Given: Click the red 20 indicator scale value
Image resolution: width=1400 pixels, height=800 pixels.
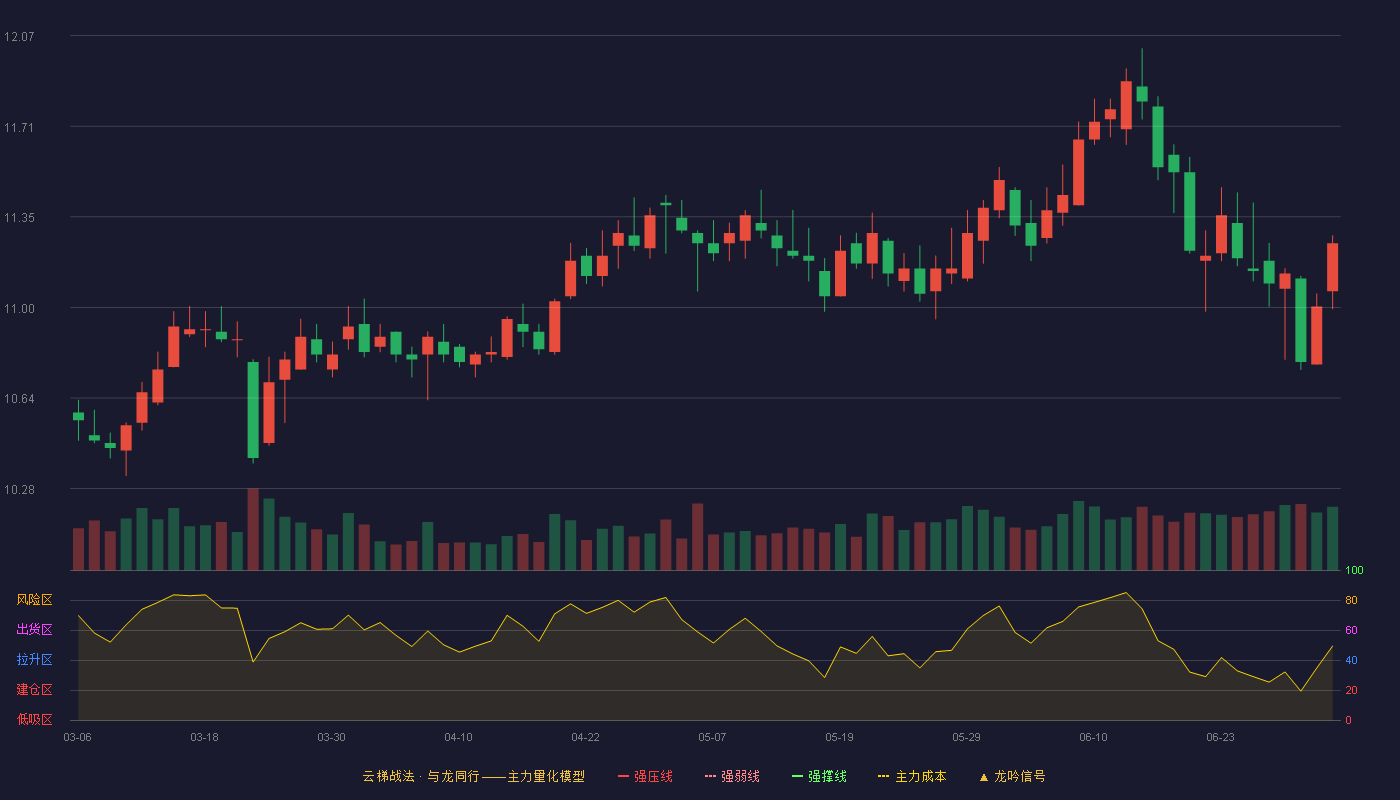Looking at the screenshot, I should (x=1351, y=690).
